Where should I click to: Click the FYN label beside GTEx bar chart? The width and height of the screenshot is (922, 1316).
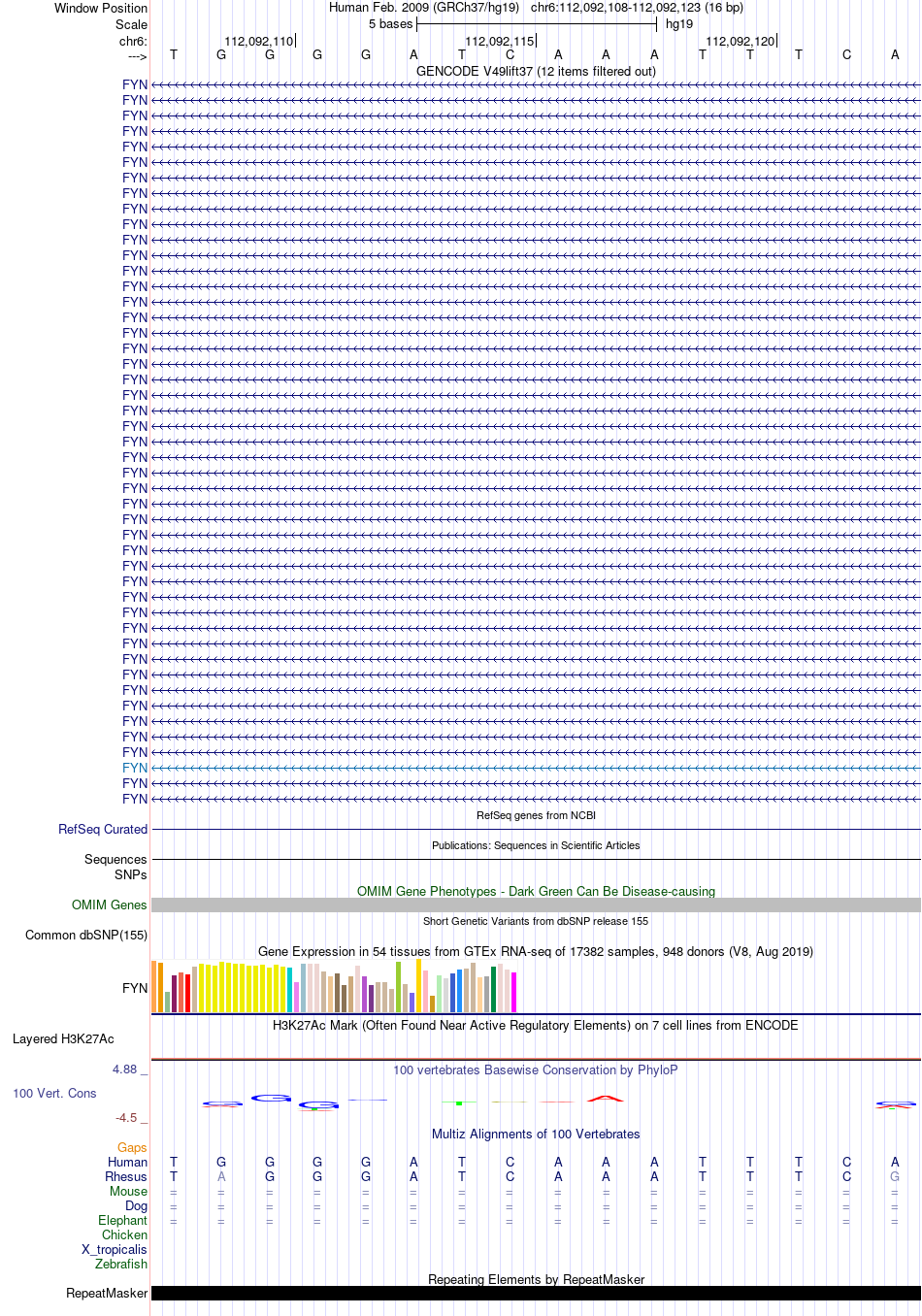[135, 988]
